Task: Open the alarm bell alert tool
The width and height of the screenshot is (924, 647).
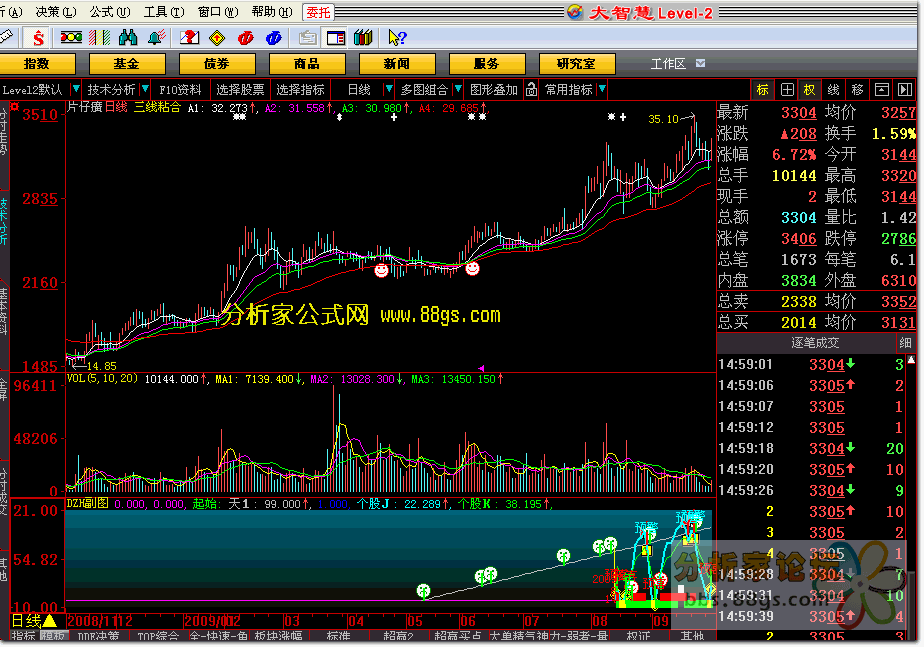Action: click(x=157, y=38)
